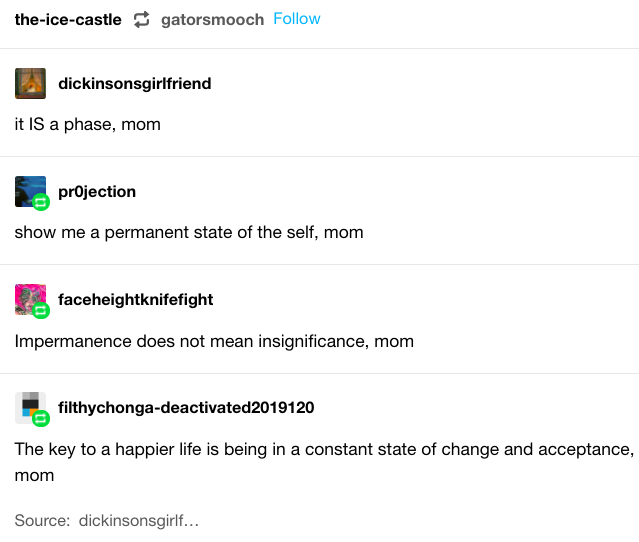
Task: Click "Impermanence does not mean insignificance" text
Action: (214, 341)
